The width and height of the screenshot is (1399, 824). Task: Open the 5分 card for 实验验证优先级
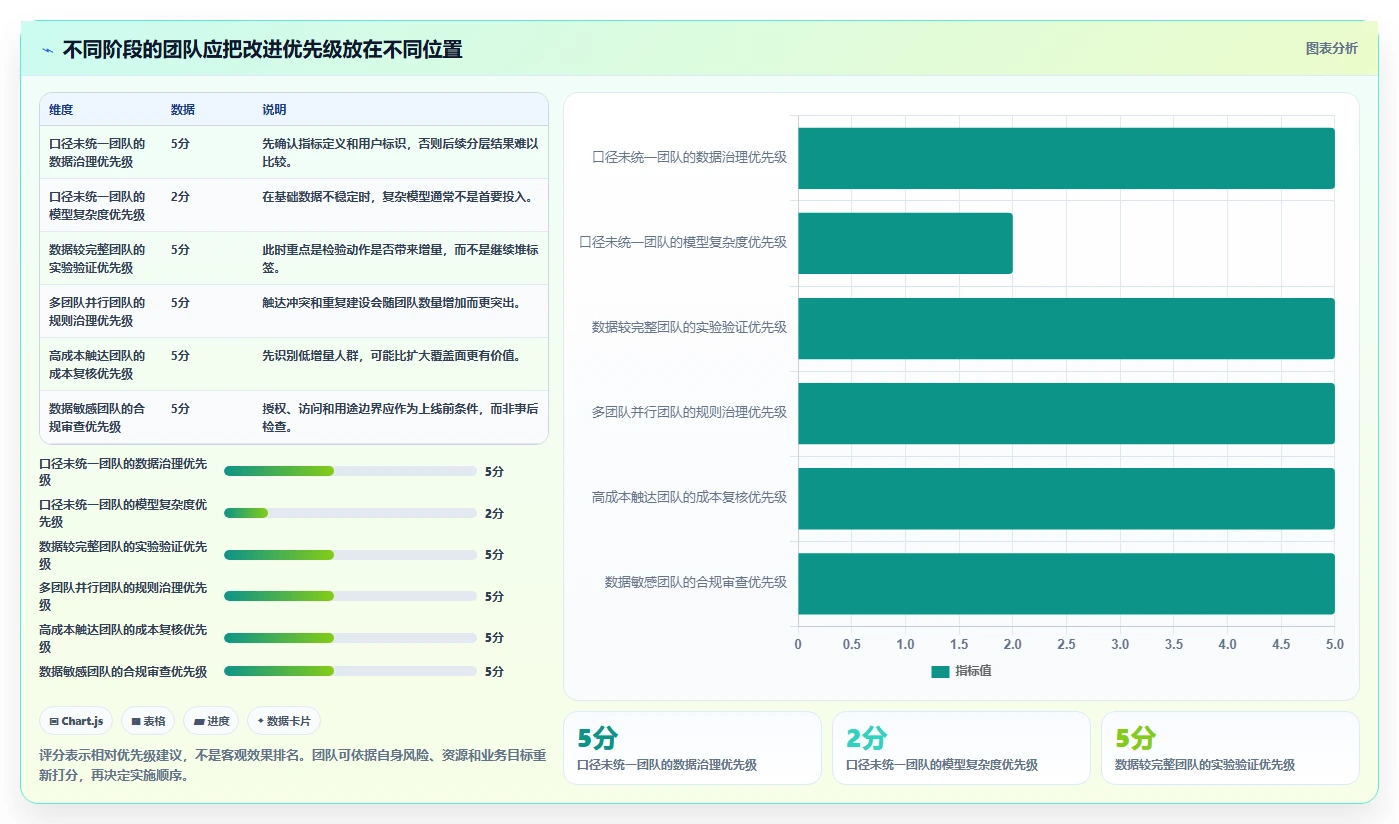click(1230, 748)
